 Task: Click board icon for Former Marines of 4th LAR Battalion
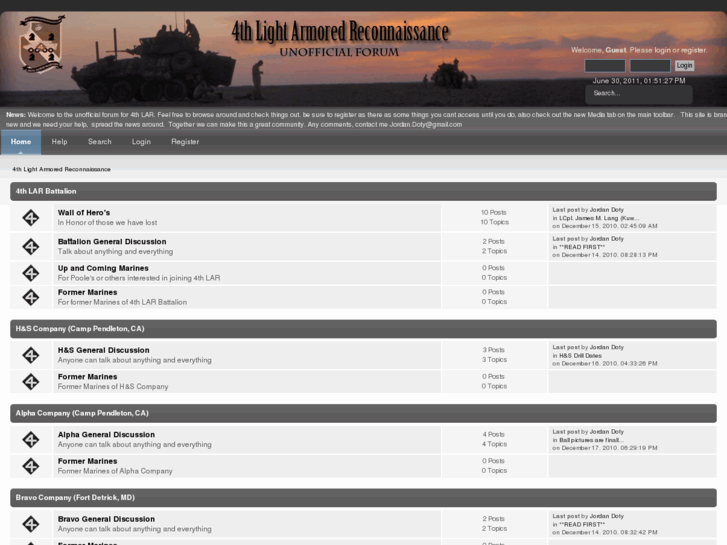(31, 297)
